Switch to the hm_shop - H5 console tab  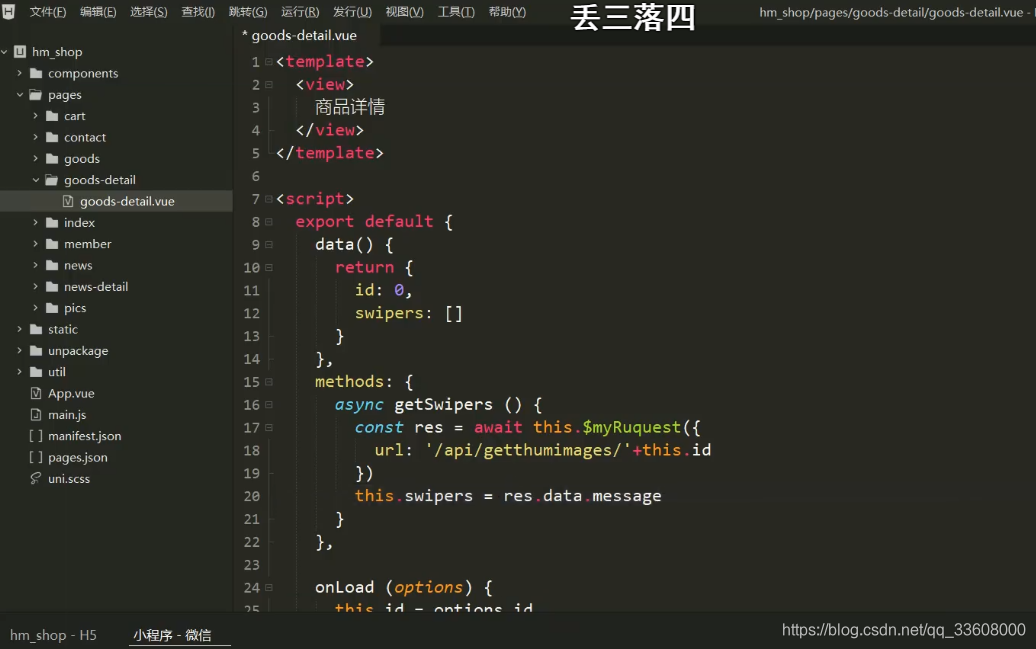tap(53, 635)
